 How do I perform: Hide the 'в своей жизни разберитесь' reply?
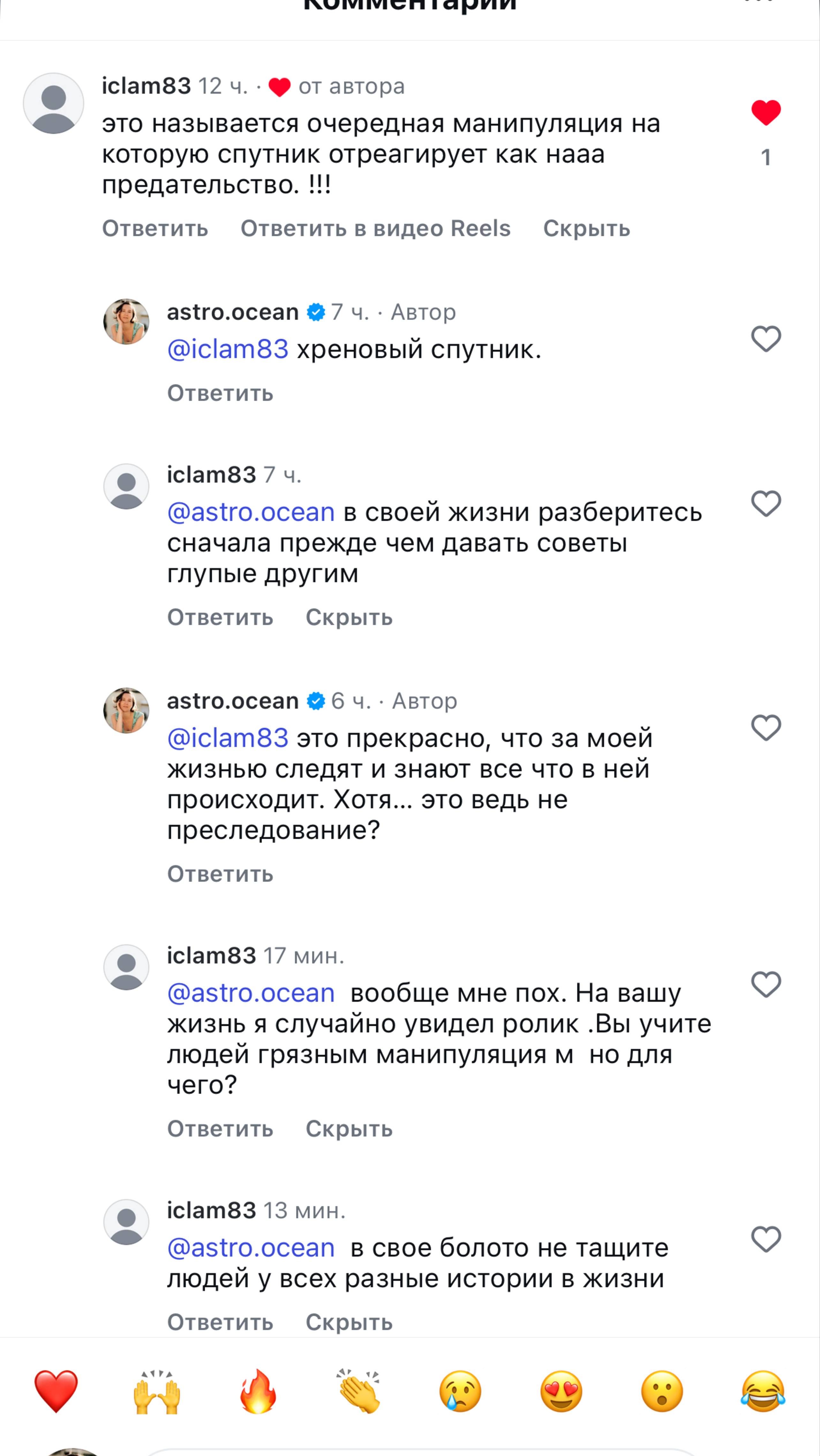click(349, 618)
